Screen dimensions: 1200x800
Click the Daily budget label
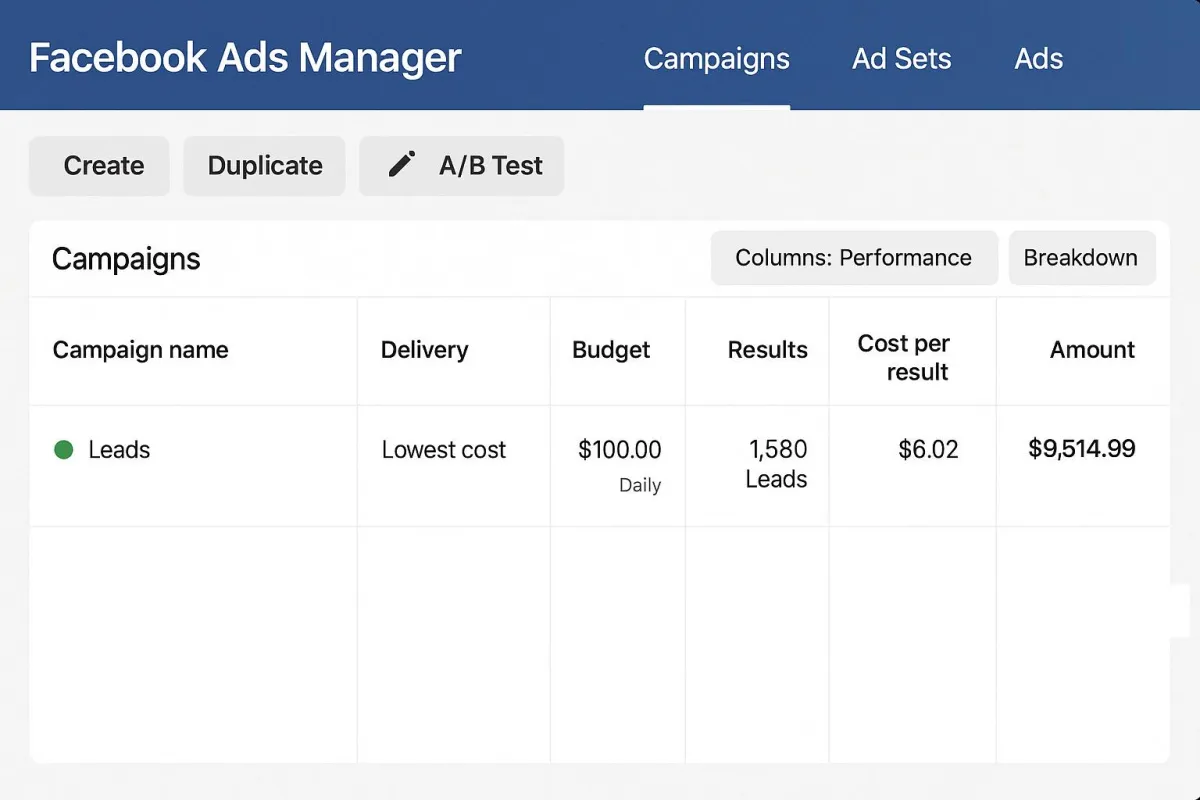pos(640,485)
